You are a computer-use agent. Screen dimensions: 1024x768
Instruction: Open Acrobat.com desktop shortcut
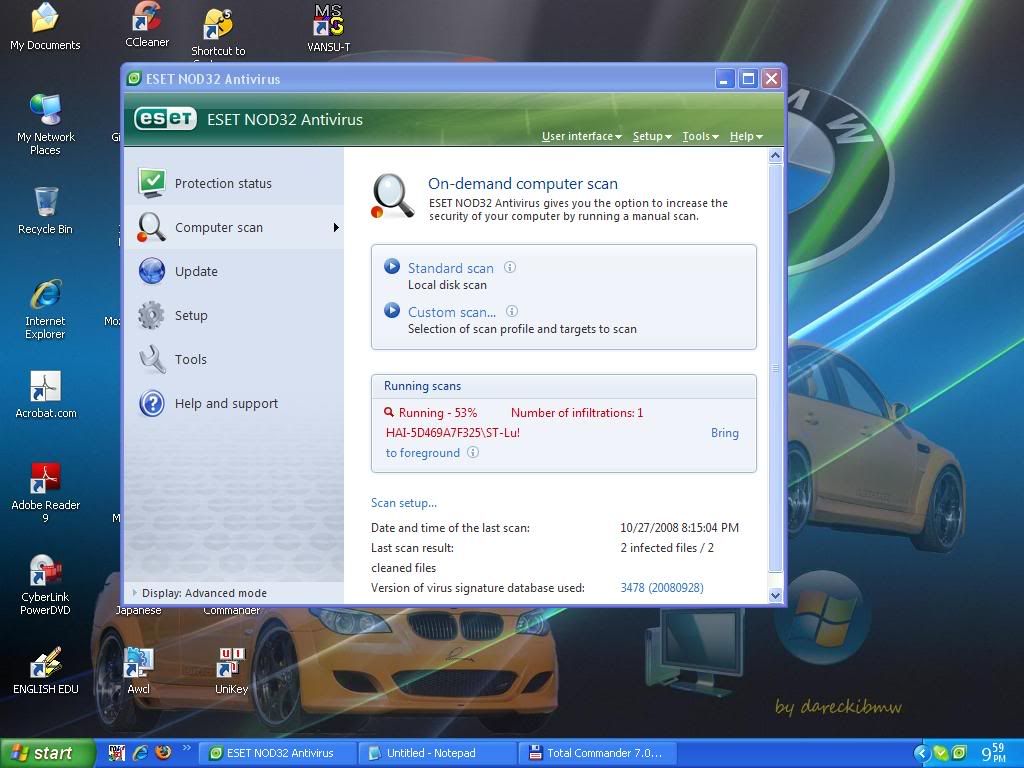pos(46,394)
